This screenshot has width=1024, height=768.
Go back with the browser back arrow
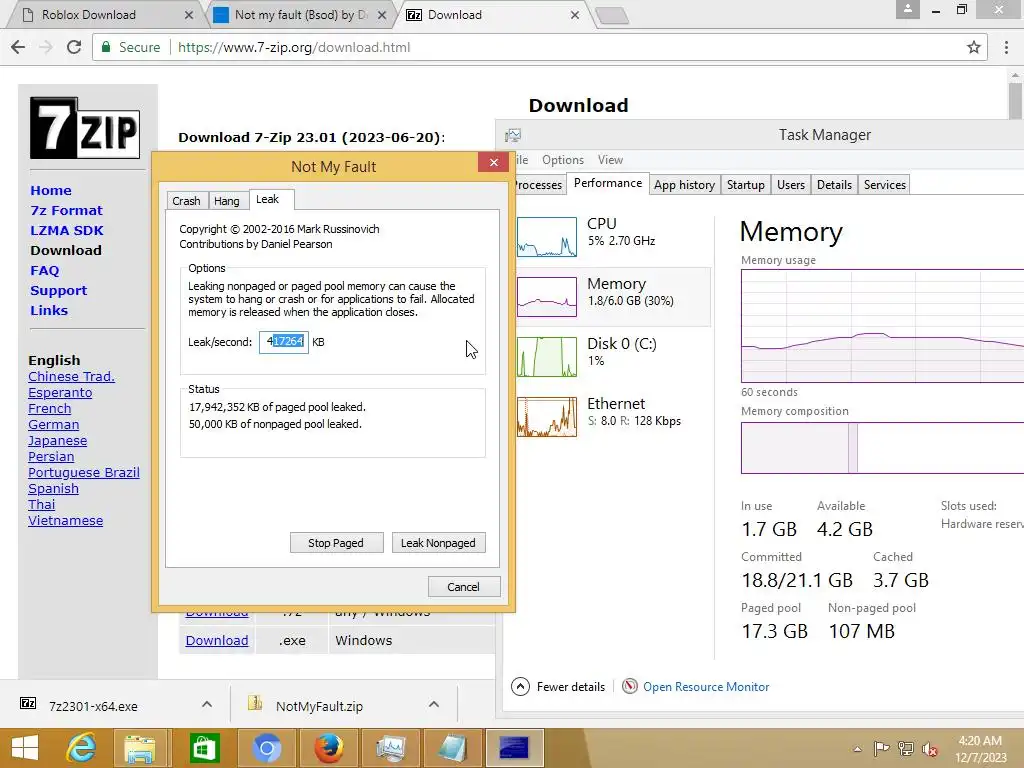18,47
